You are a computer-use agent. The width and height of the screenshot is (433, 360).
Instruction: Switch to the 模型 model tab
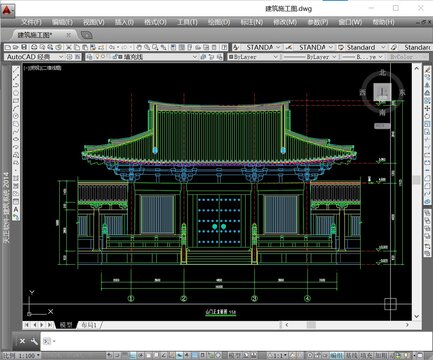(66, 325)
